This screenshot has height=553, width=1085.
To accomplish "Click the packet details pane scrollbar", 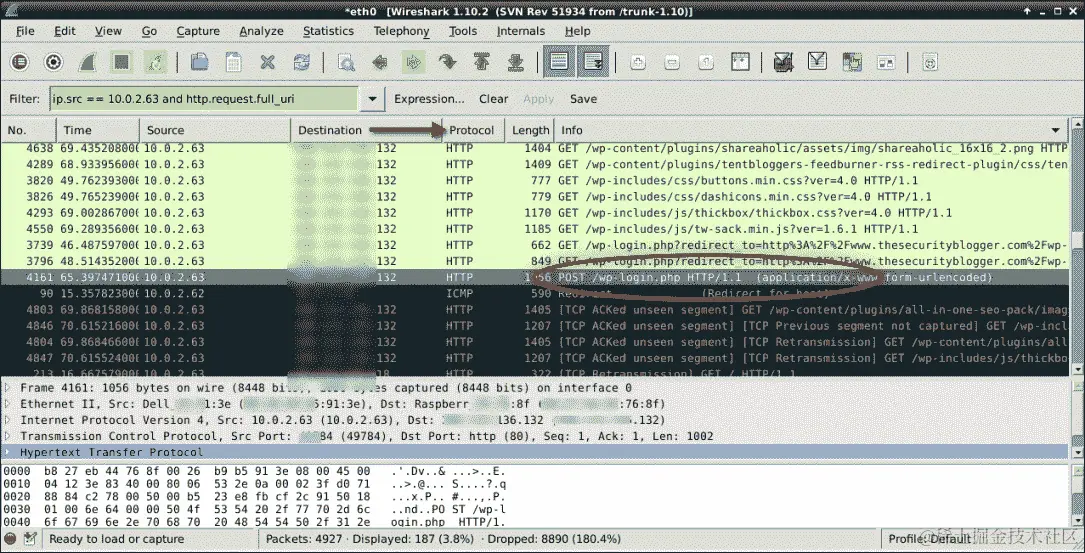I will (x=1077, y=420).
